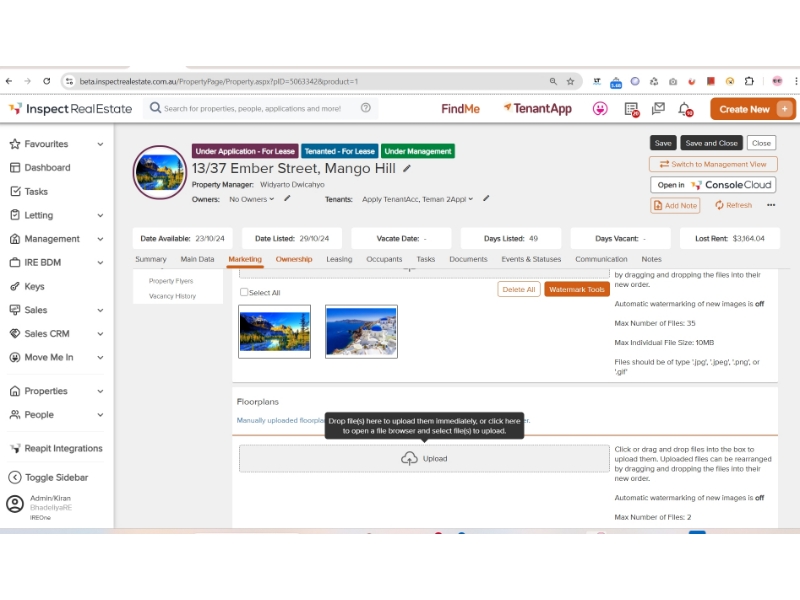Image resolution: width=800 pixels, height=600 pixels.
Task: Click the pink smiley face icon
Action: (x=600, y=109)
